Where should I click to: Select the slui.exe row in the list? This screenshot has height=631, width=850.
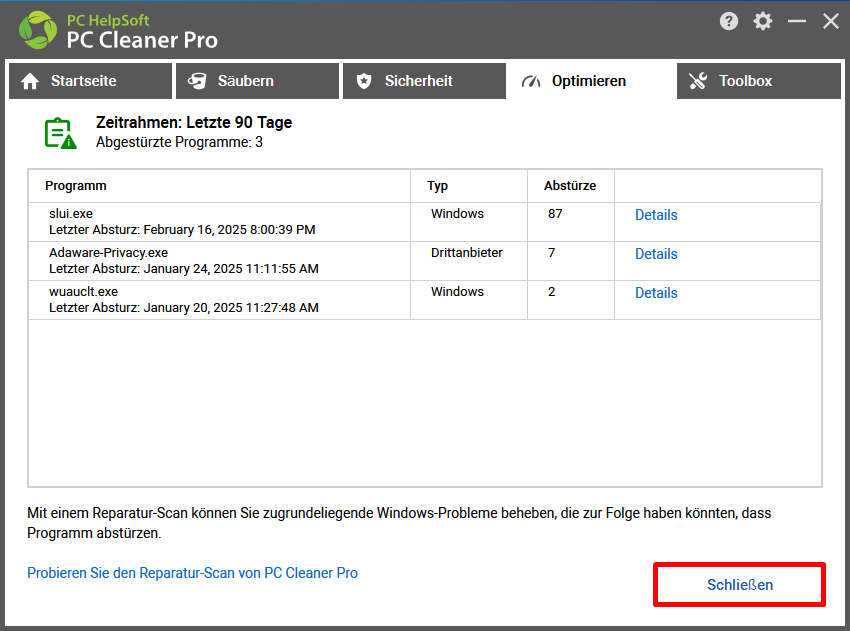[x=220, y=221]
